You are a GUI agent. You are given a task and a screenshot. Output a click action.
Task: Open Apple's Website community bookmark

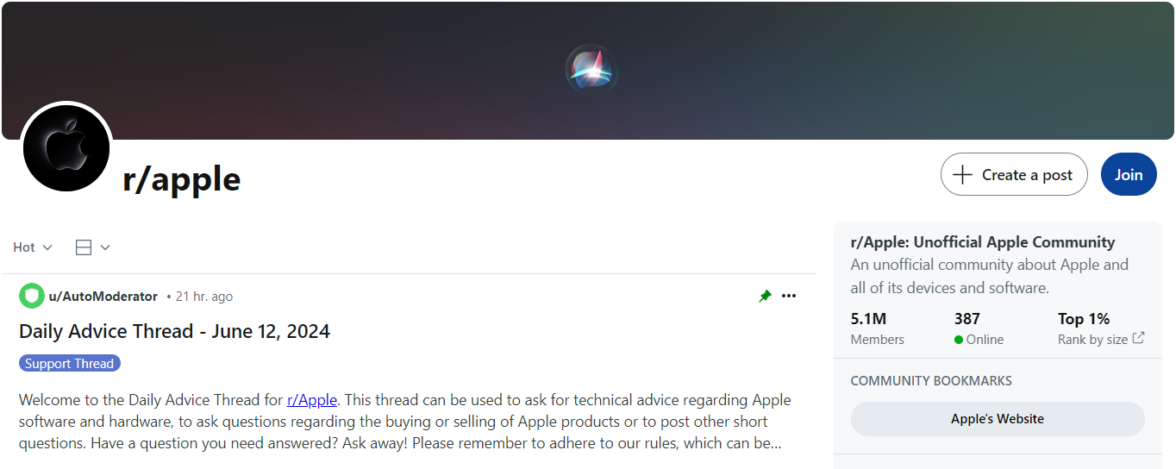point(997,419)
